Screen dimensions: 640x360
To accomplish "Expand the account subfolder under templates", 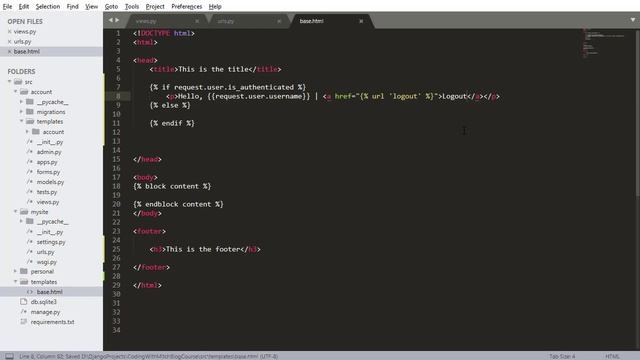I will click(x=27, y=131).
